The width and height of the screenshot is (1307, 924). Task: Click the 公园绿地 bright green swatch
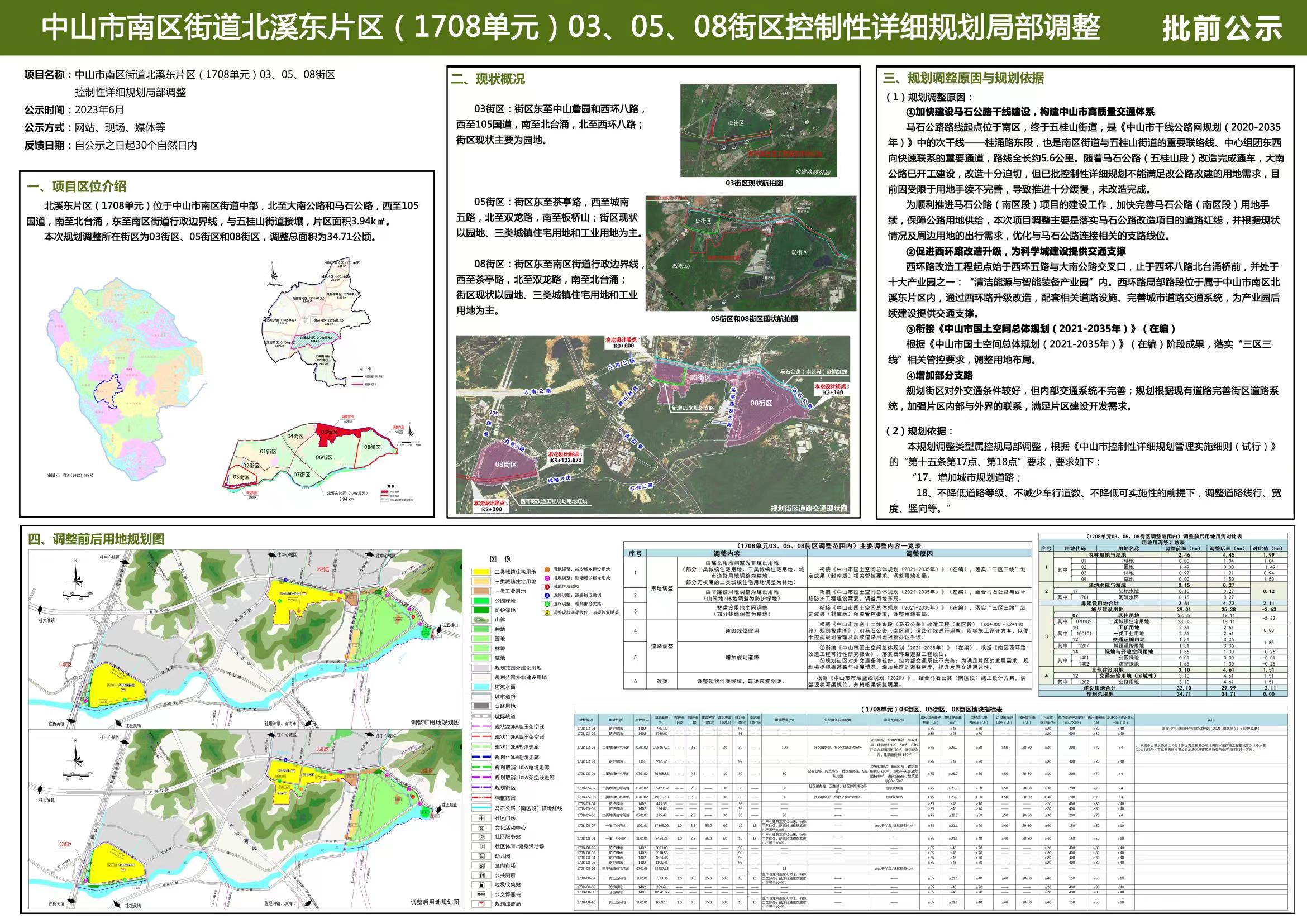click(x=481, y=600)
